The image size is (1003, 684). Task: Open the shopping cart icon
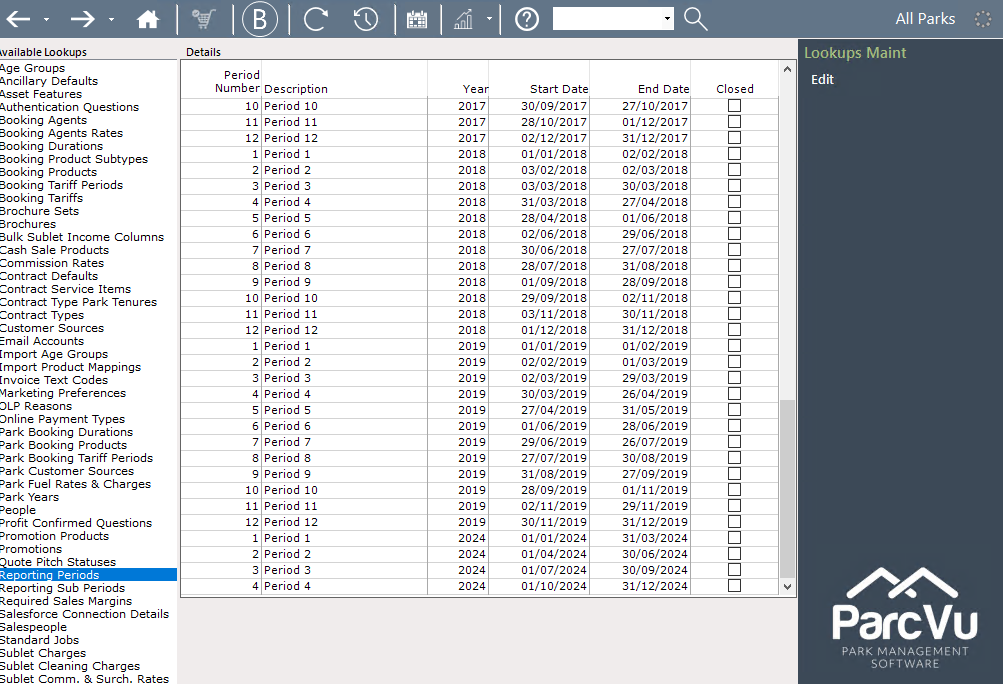point(203,19)
